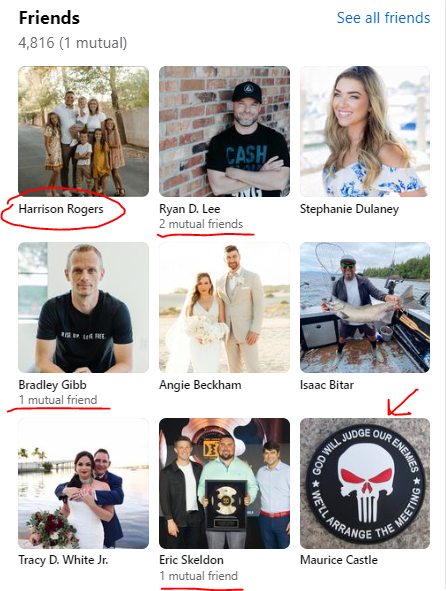Open Isaac Bitar's fishing photo thumbnail

pyautogui.click(x=365, y=307)
